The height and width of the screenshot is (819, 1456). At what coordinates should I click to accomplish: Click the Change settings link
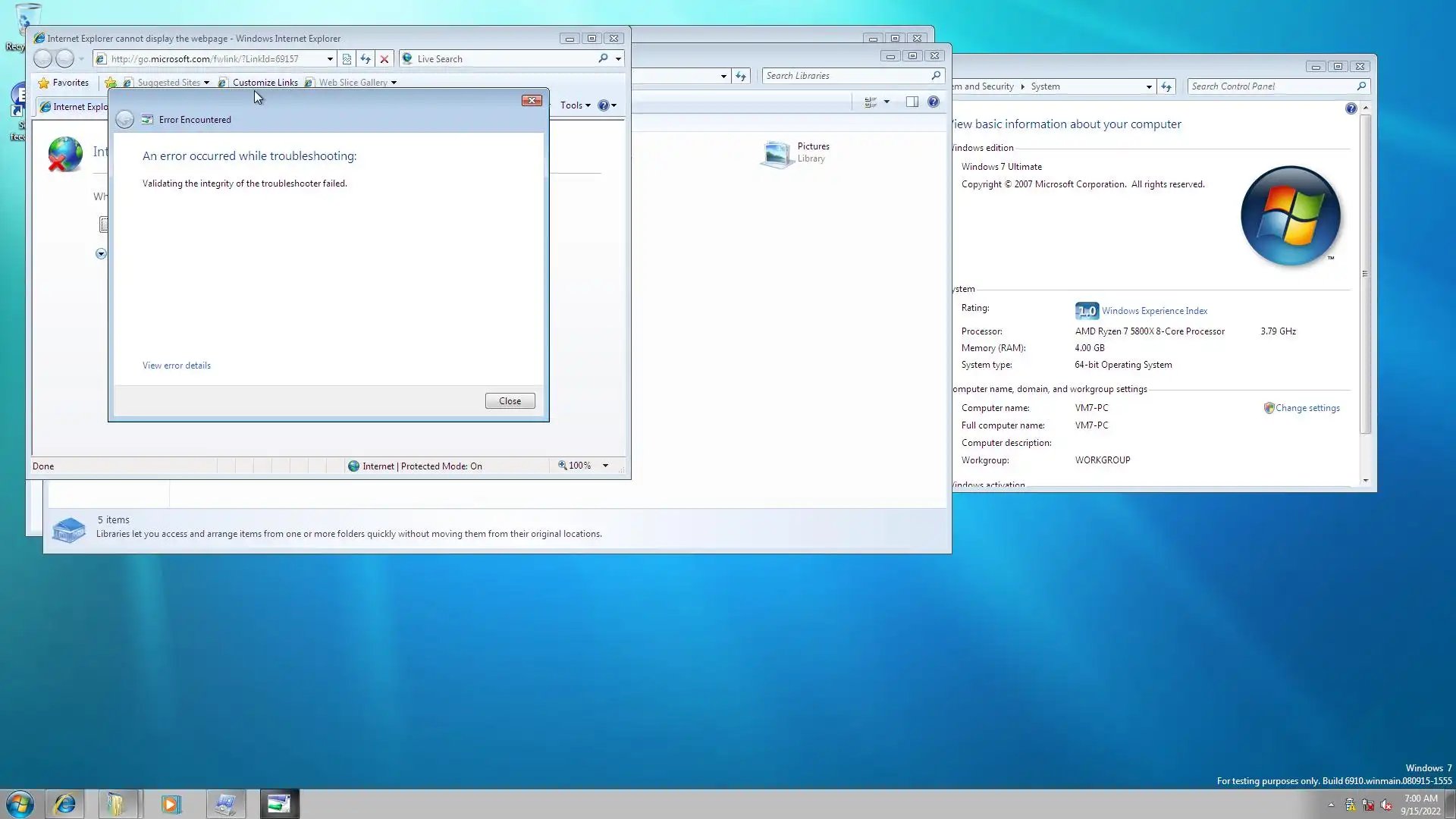click(1307, 408)
